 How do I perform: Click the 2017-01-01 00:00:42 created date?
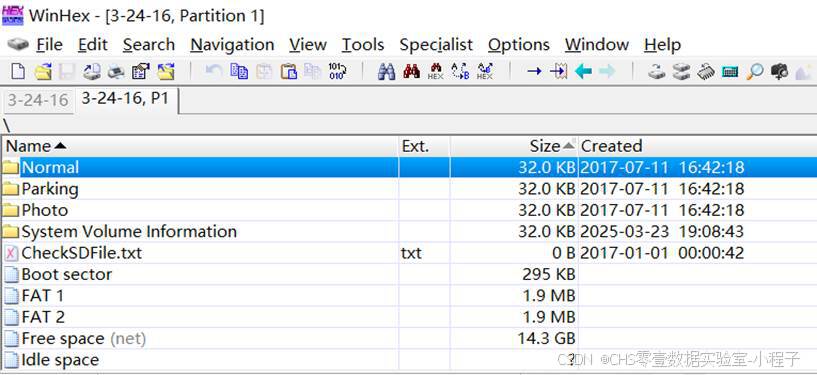pos(662,253)
